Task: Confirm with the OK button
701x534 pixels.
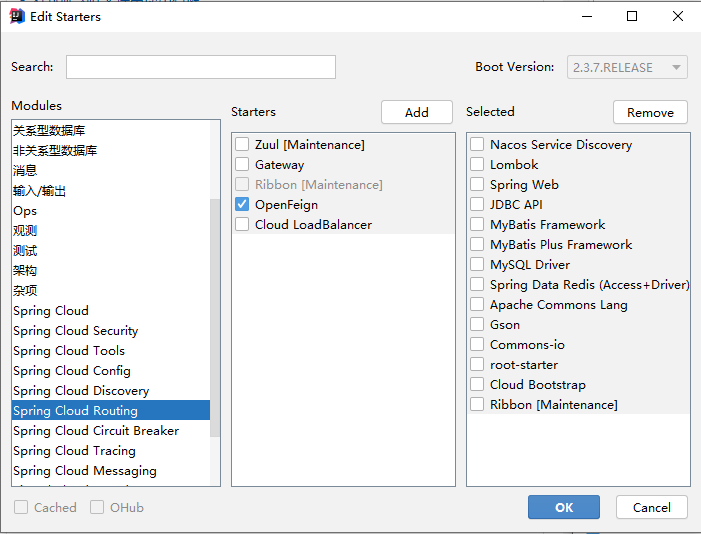Action: coord(564,507)
